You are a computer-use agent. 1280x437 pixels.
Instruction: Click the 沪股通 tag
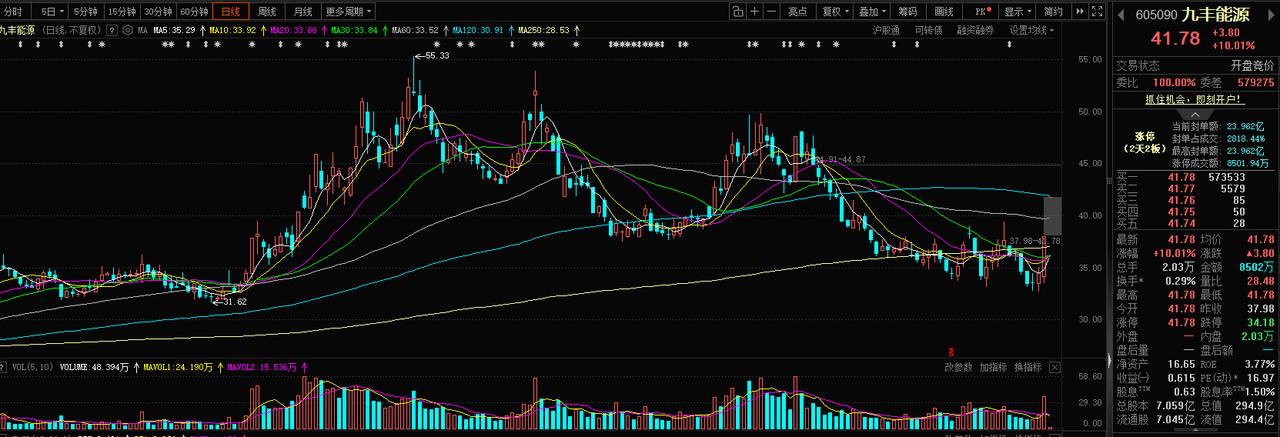click(x=886, y=30)
